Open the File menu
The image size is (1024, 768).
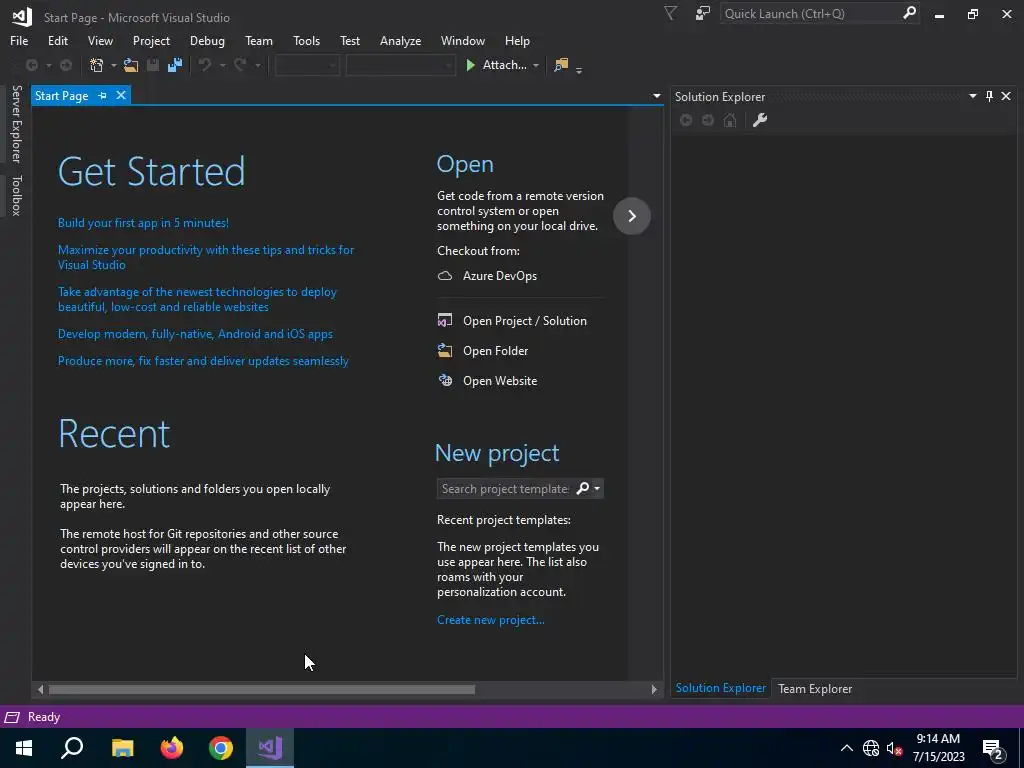[x=19, y=40]
